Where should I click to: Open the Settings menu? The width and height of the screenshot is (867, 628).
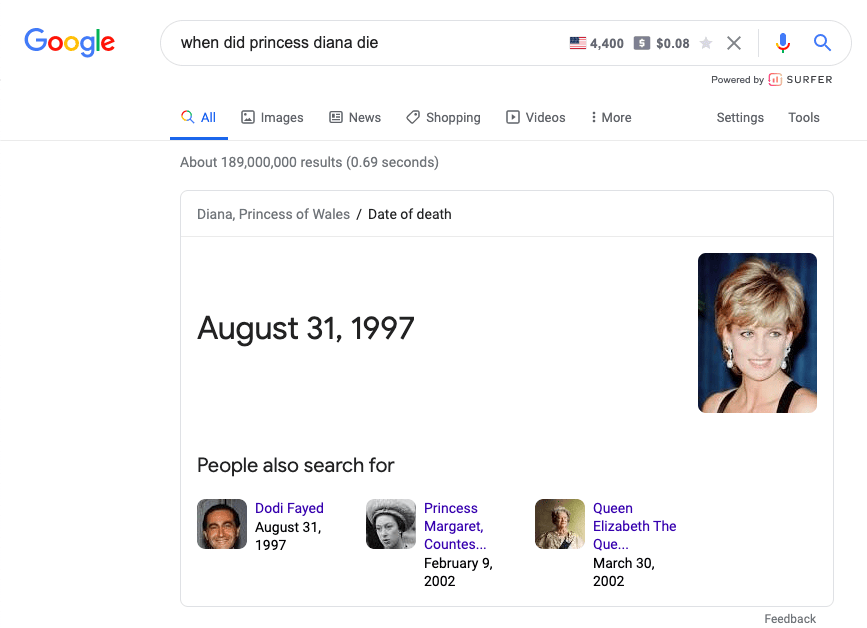tap(740, 117)
